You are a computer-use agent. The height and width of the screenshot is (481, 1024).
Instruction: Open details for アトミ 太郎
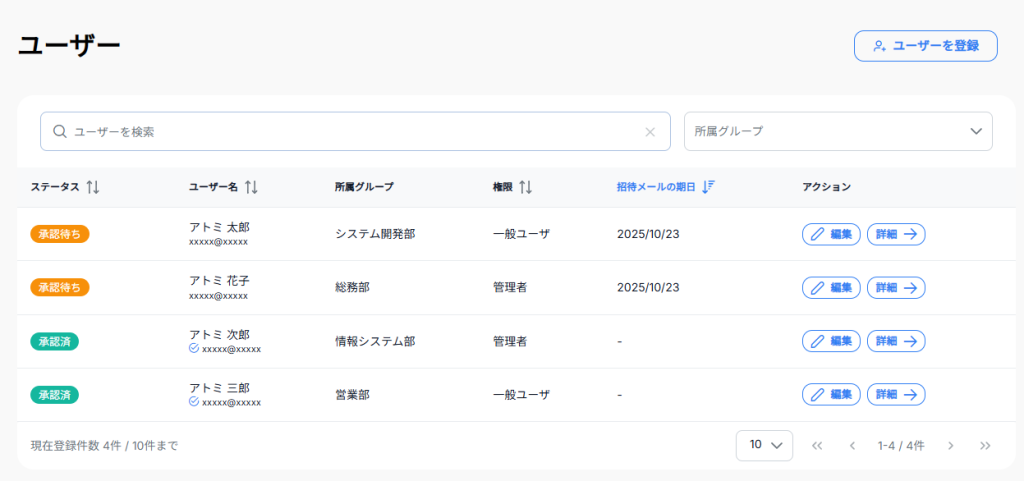(895, 234)
